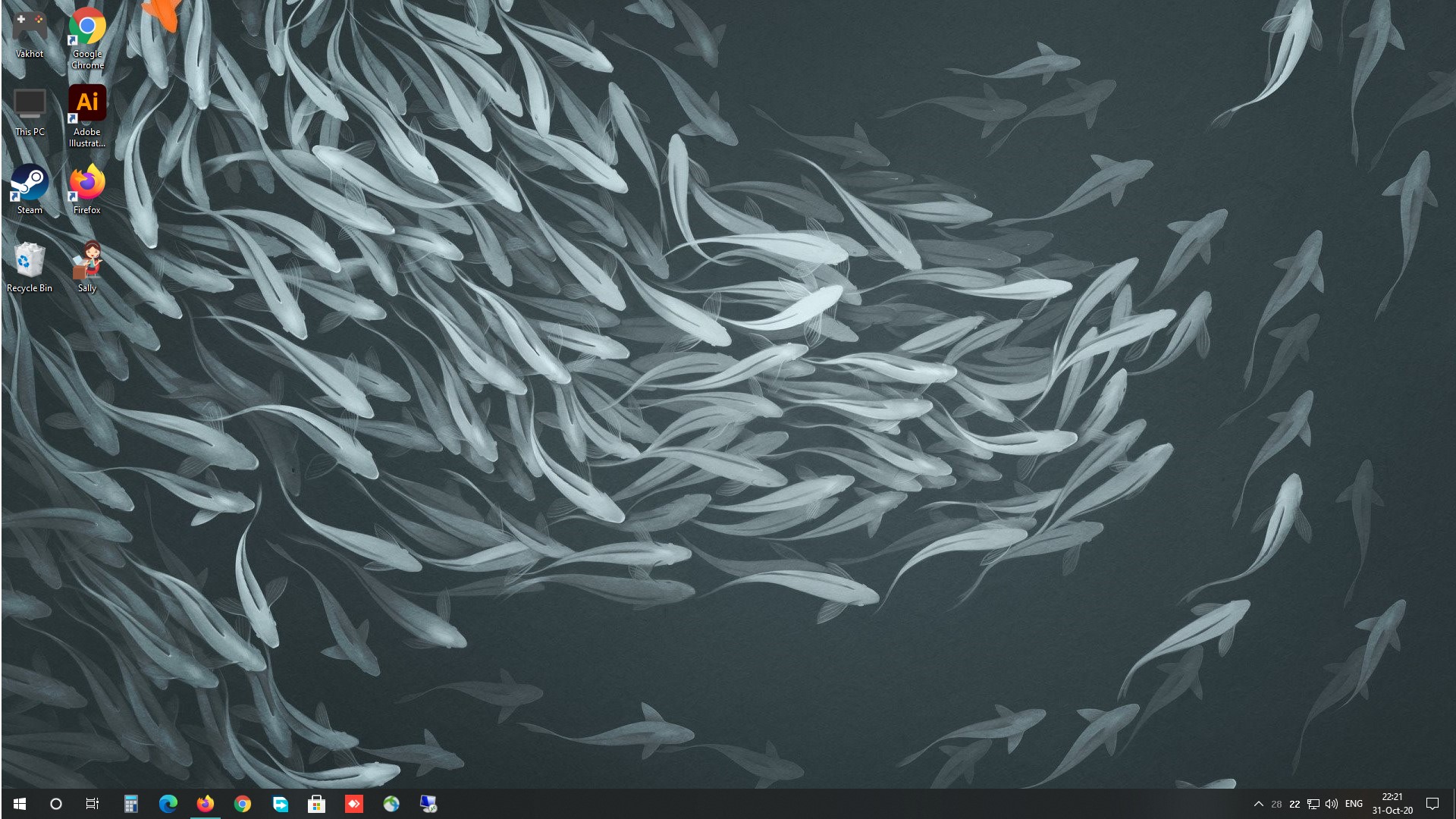Select the This PC desktop icon
Viewport: 1456px width, 819px height.
point(30,112)
